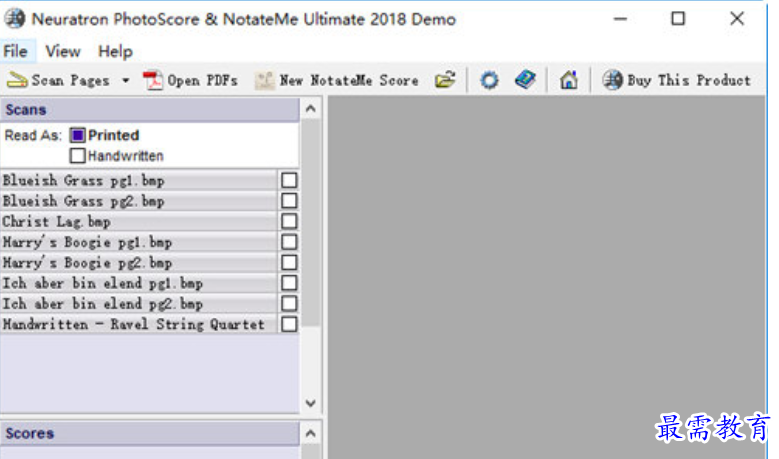Open the File menu
Screen dimensions: 779x459
(15, 51)
